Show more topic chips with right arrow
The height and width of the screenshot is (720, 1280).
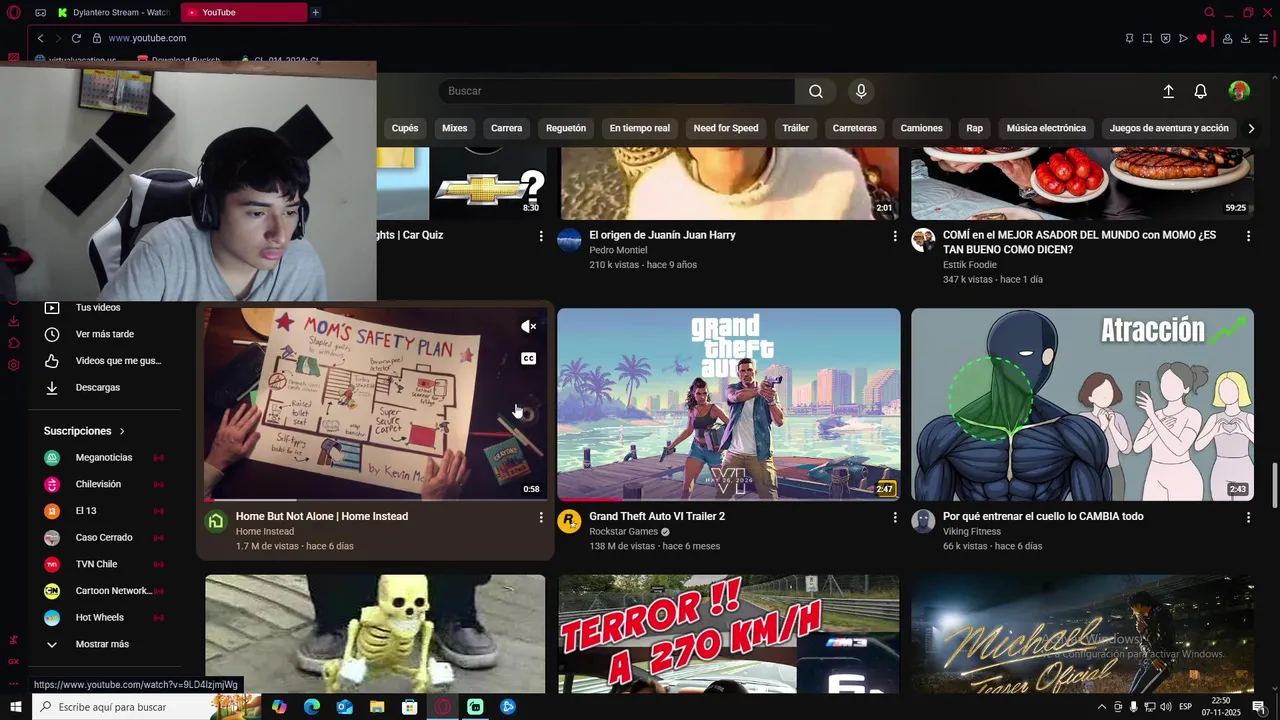[x=1250, y=128]
